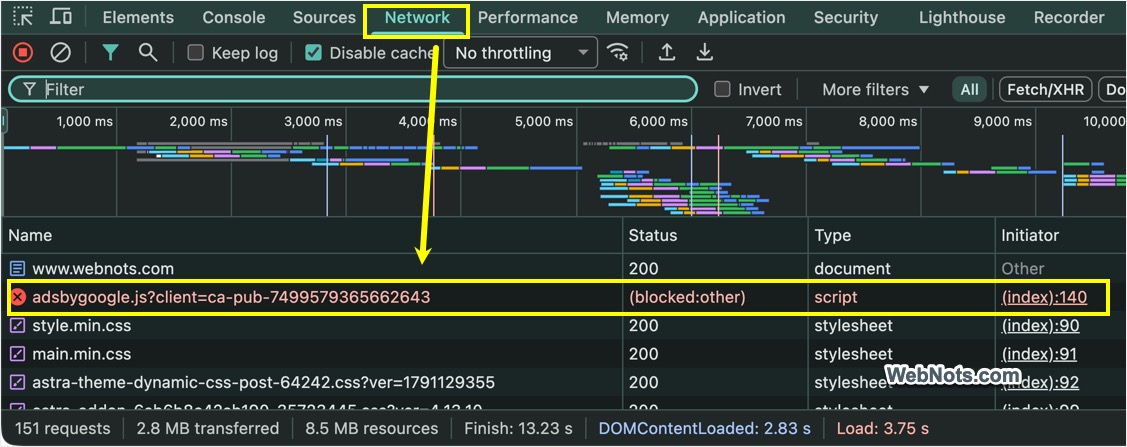Import HAR file upload icon
The width and height of the screenshot is (1127, 447).
[x=667, y=52]
